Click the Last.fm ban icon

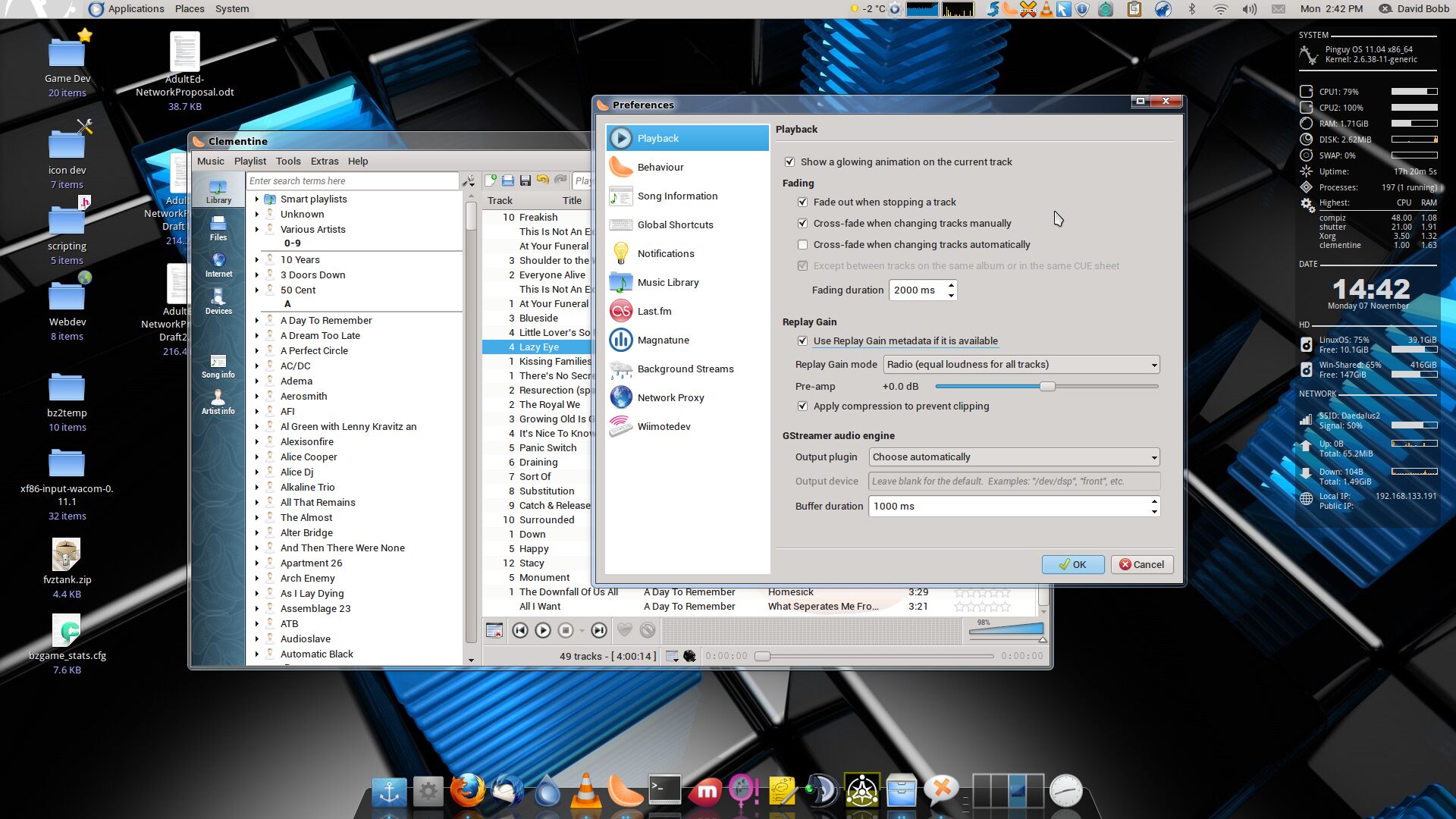(648, 630)
